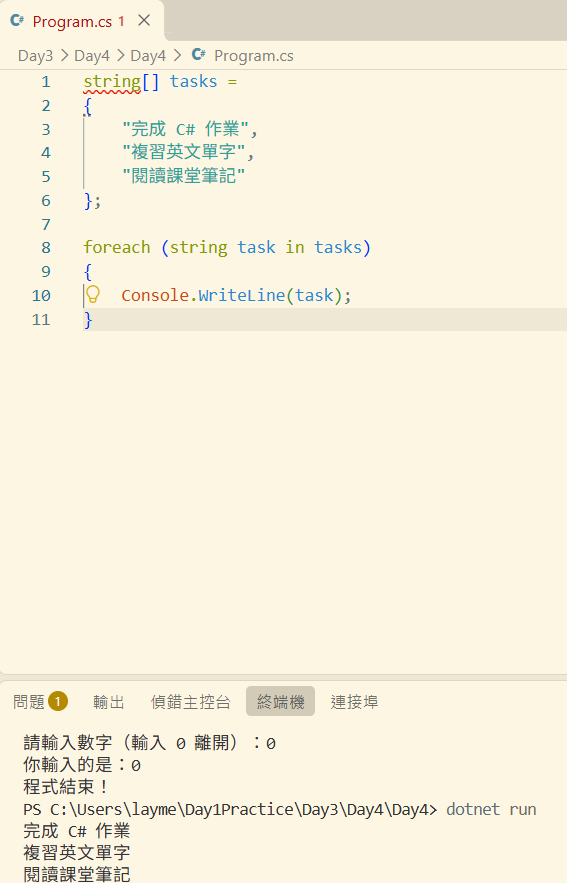
Task: Click terminal output 複習英文單字
Action: tap(77, 853)
